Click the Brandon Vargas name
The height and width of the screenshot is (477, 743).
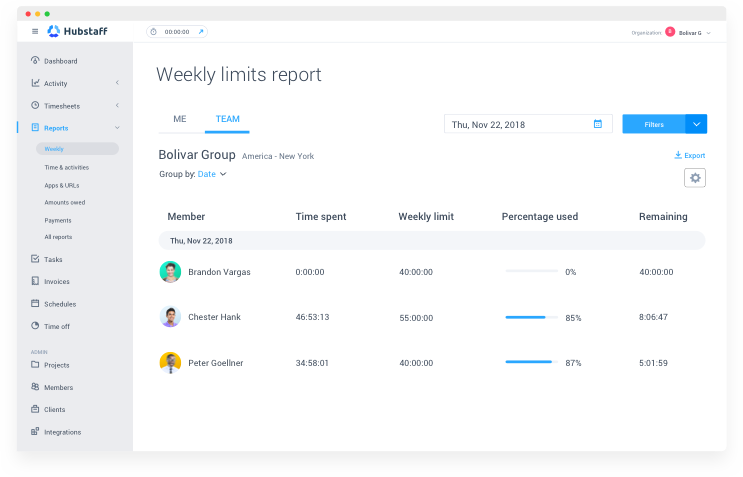pyautogui.click(x=219, y=272)
